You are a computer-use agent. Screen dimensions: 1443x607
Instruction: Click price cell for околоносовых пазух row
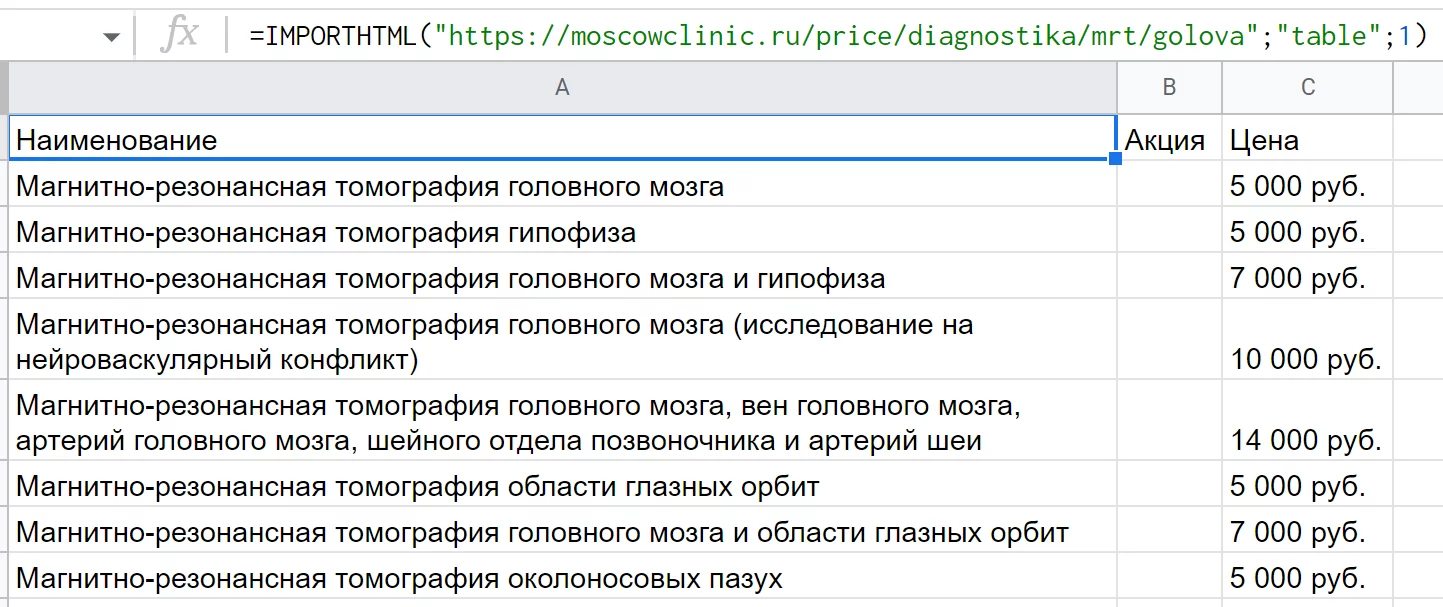[1306, 578]
